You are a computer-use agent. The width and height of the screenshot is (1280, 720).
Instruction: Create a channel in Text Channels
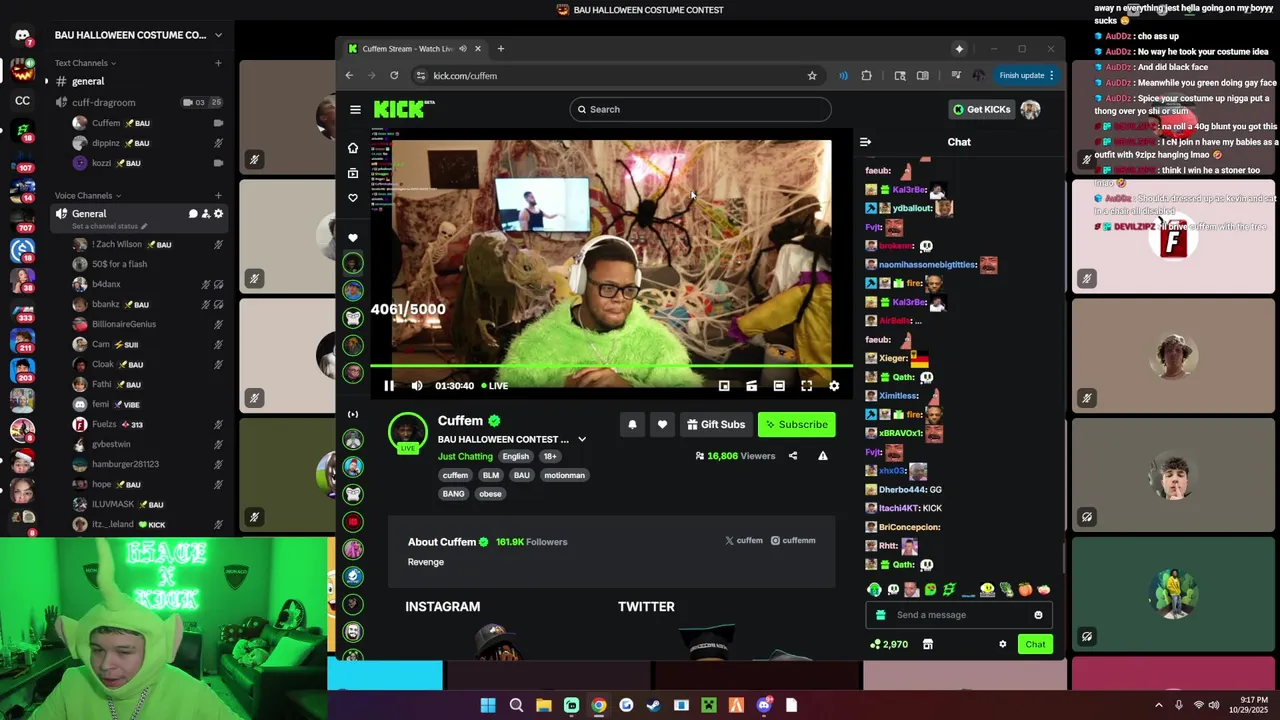point(218,63)
